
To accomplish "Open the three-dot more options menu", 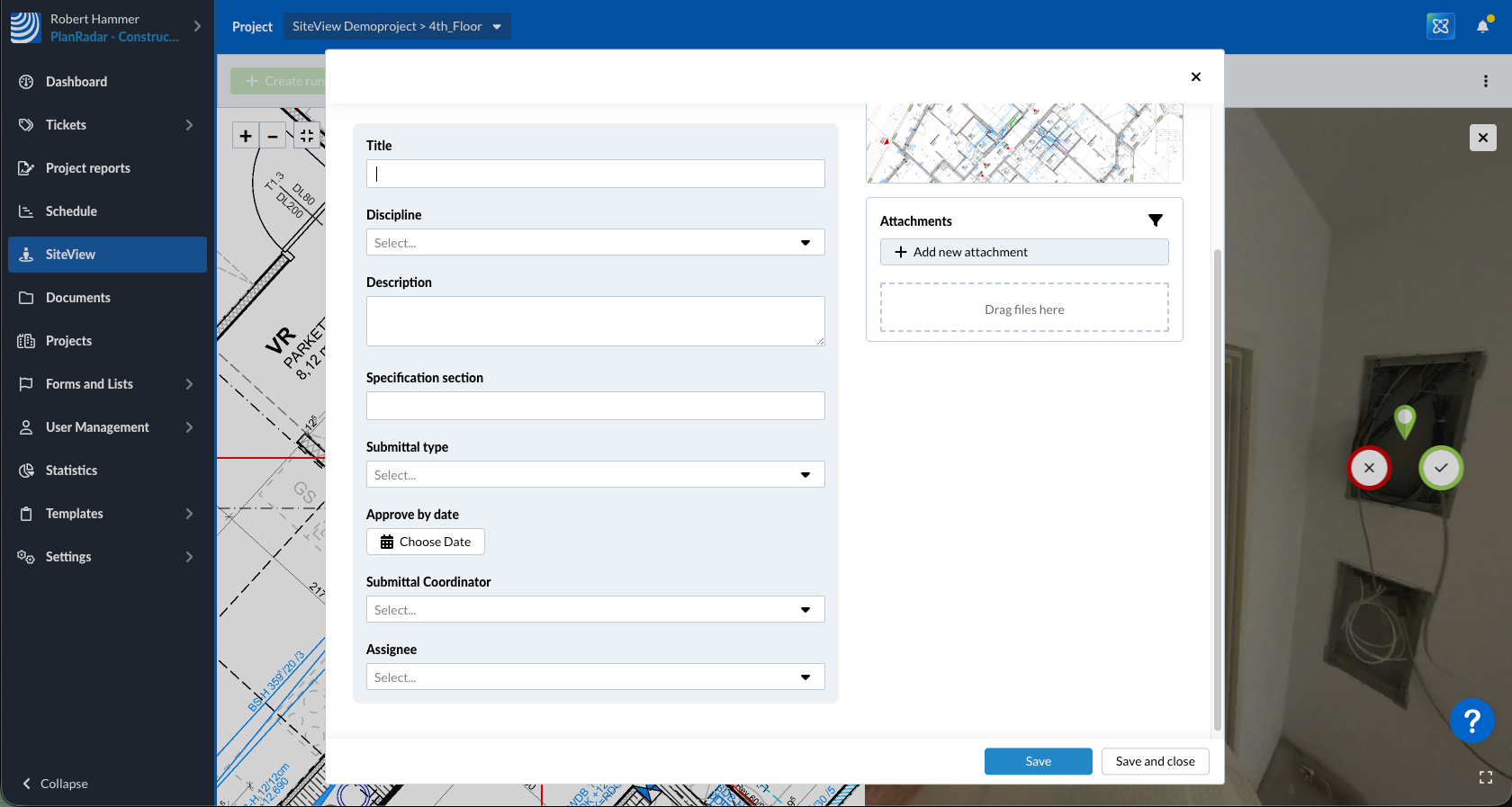I will click(1485, 81).
